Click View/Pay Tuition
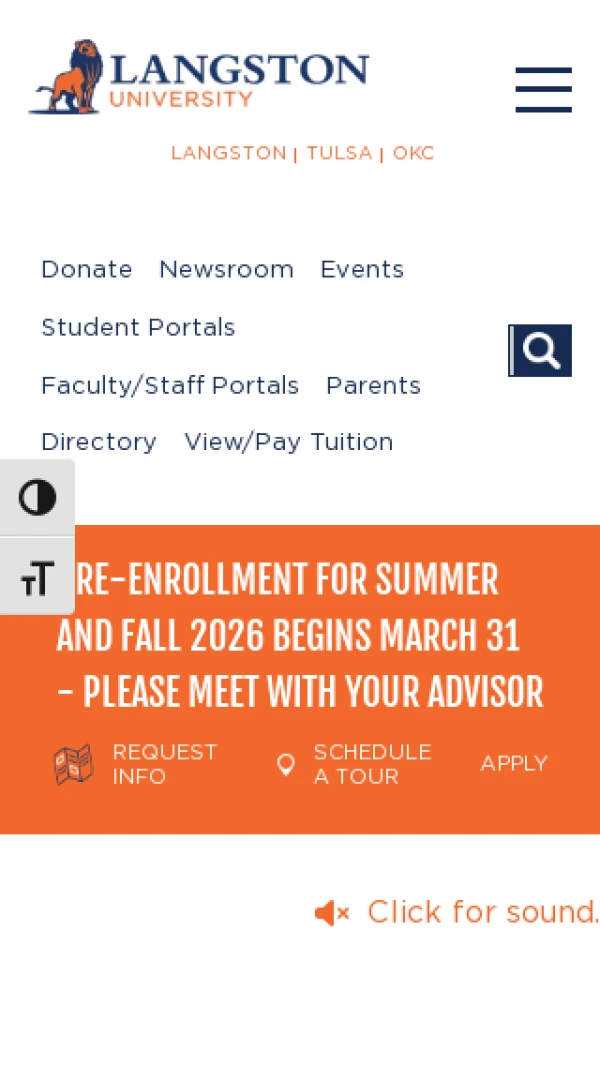This screenshot has width=600, height=1065. [289, 442]
